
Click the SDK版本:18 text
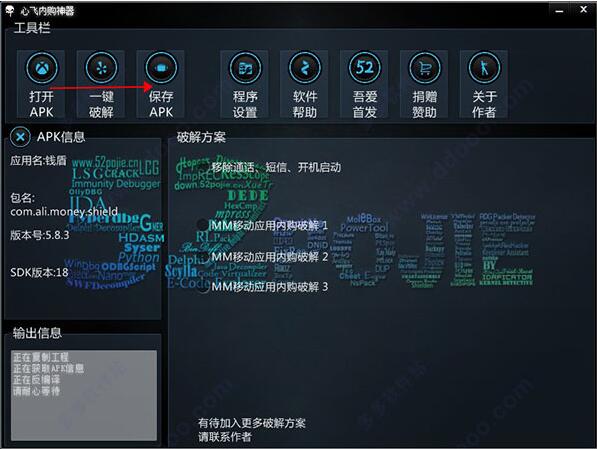pos(39,272)
